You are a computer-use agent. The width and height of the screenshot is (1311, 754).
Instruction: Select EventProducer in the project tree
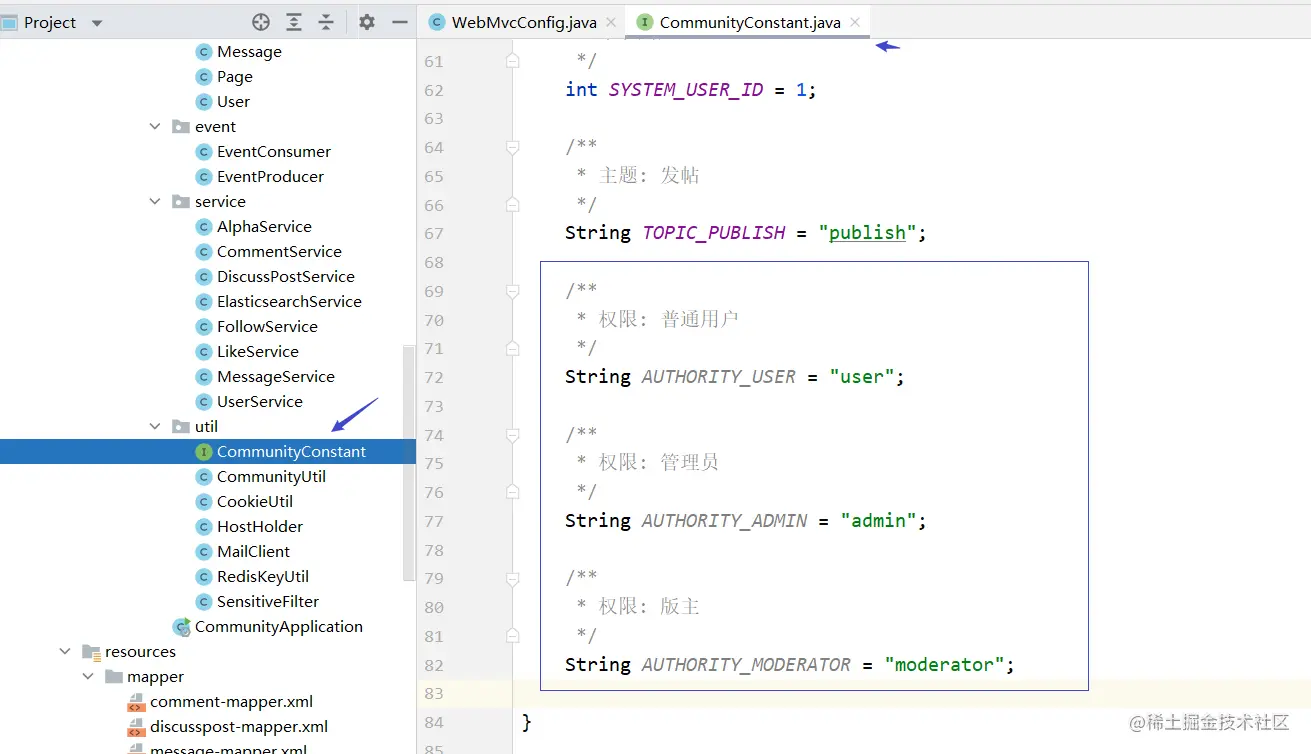[x=270, y=177]
